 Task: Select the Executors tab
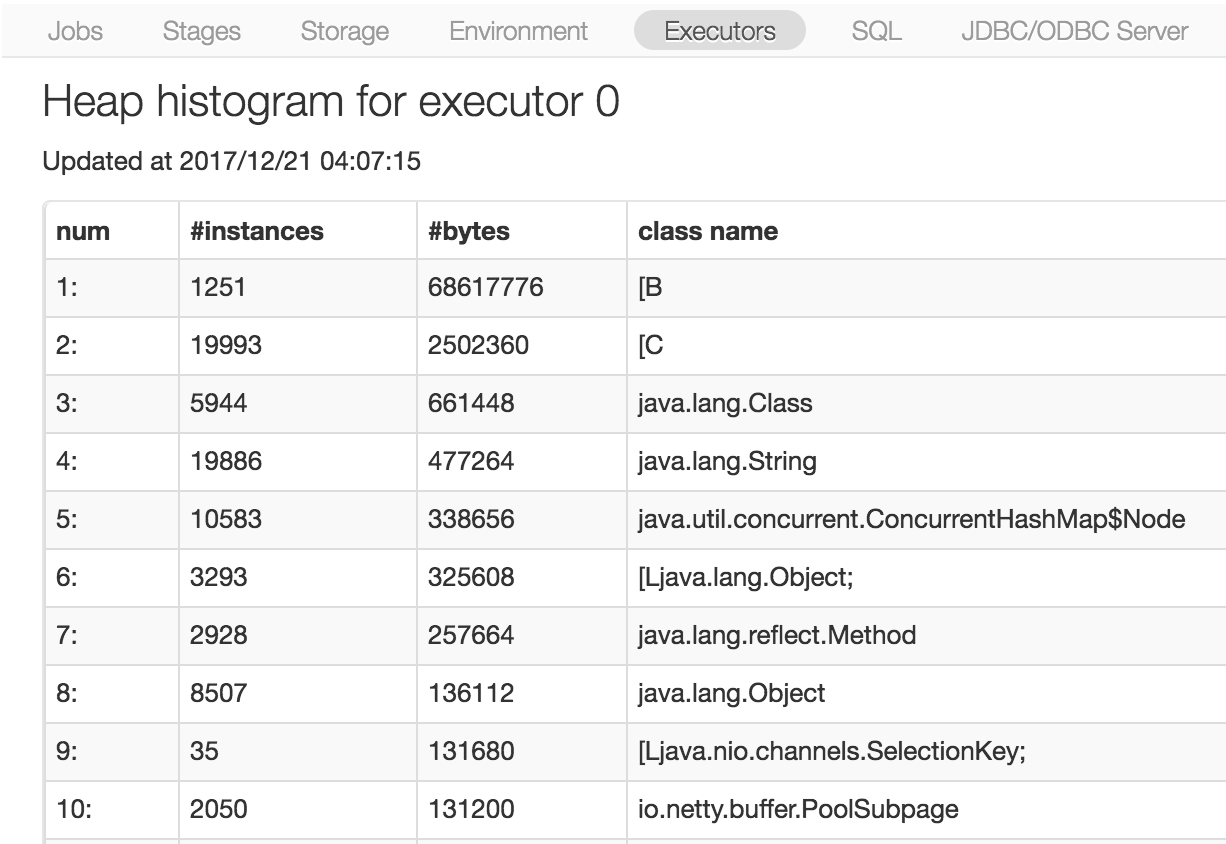coord(719,31)
